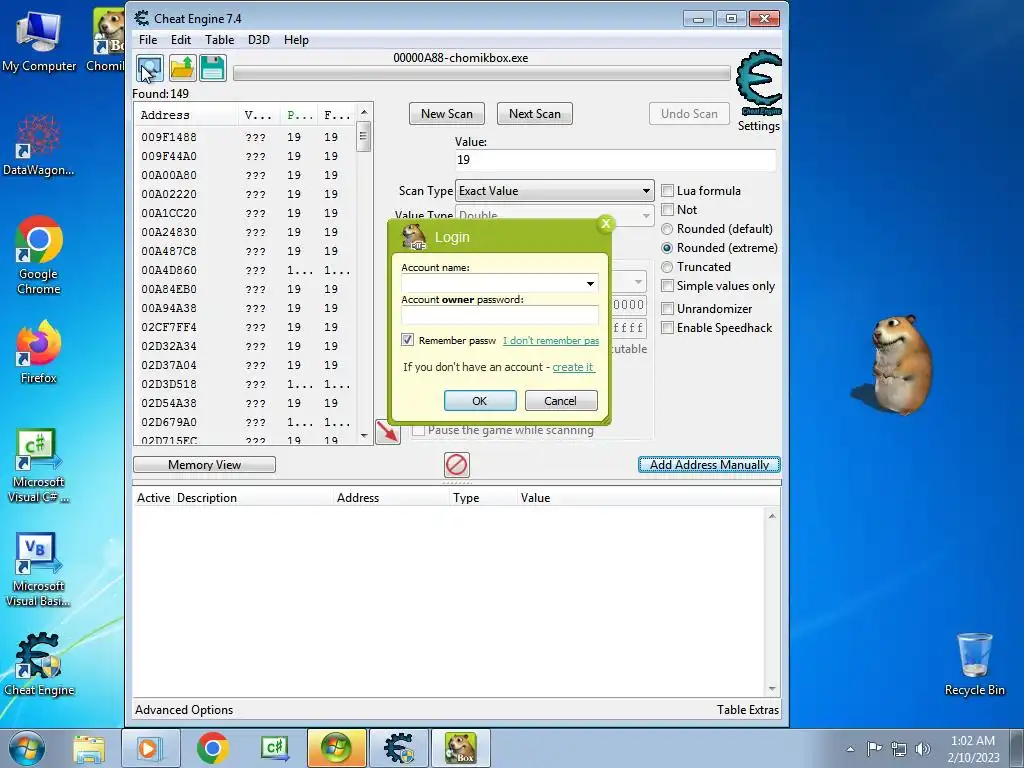Enable the Lua formula checkbox
The image size is (1024, 768).
pos(667,191)
